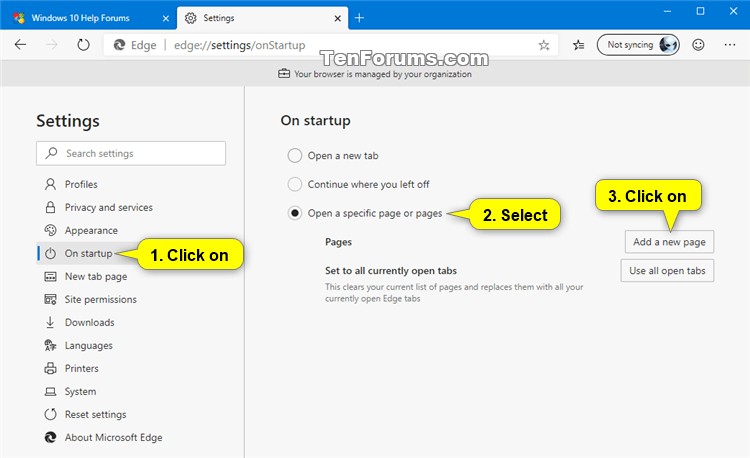Select Continue where you left off
This screenshot has width=750, height=458.
(295, 184)
